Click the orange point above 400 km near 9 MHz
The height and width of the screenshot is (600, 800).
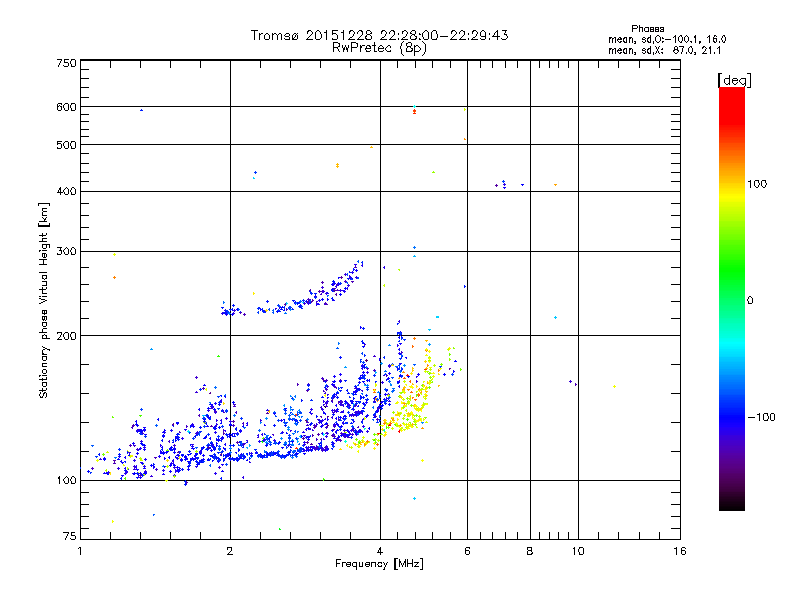[555, 185]
